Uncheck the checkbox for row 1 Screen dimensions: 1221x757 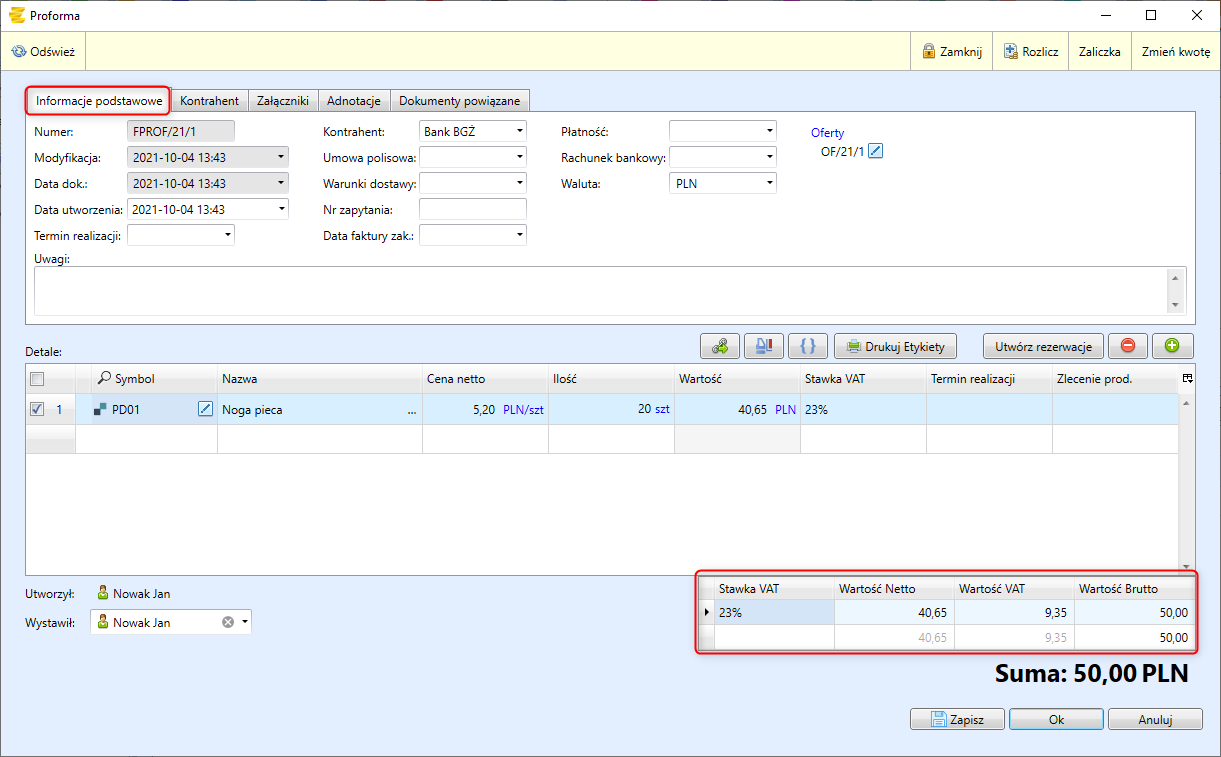pos(37,409)
